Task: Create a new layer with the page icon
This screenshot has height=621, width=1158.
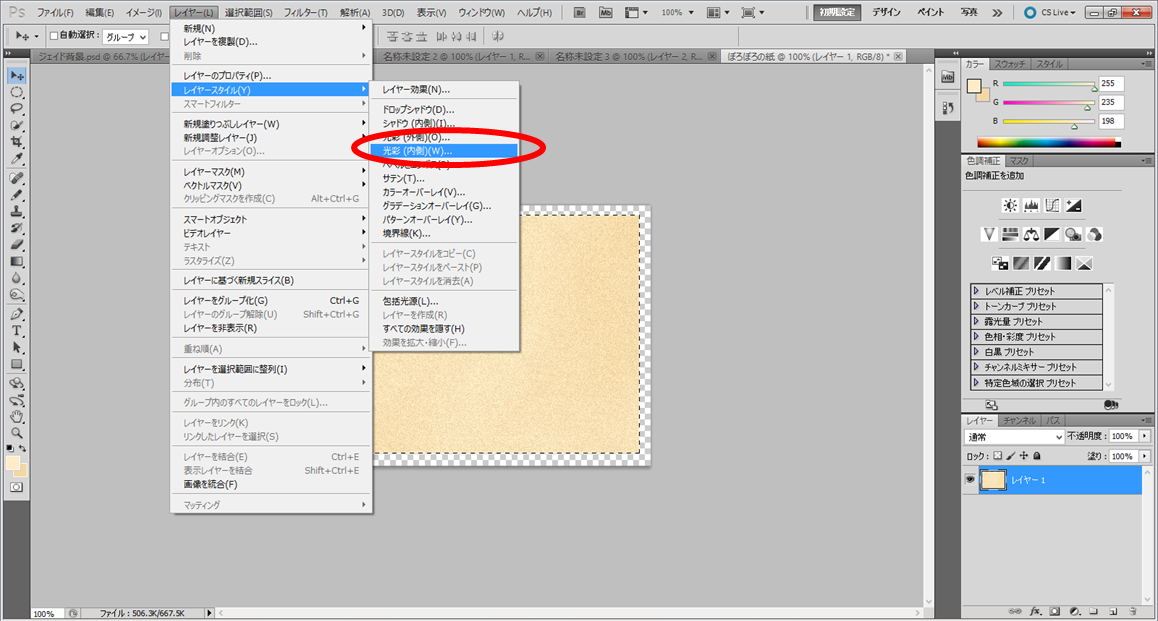Action: [x=1112, y=611]
